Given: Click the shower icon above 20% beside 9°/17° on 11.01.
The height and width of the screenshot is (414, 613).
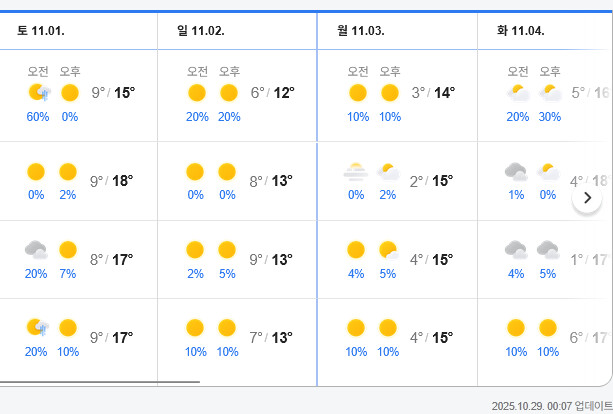Looking at the screenshot, I should tap(38, 328).
